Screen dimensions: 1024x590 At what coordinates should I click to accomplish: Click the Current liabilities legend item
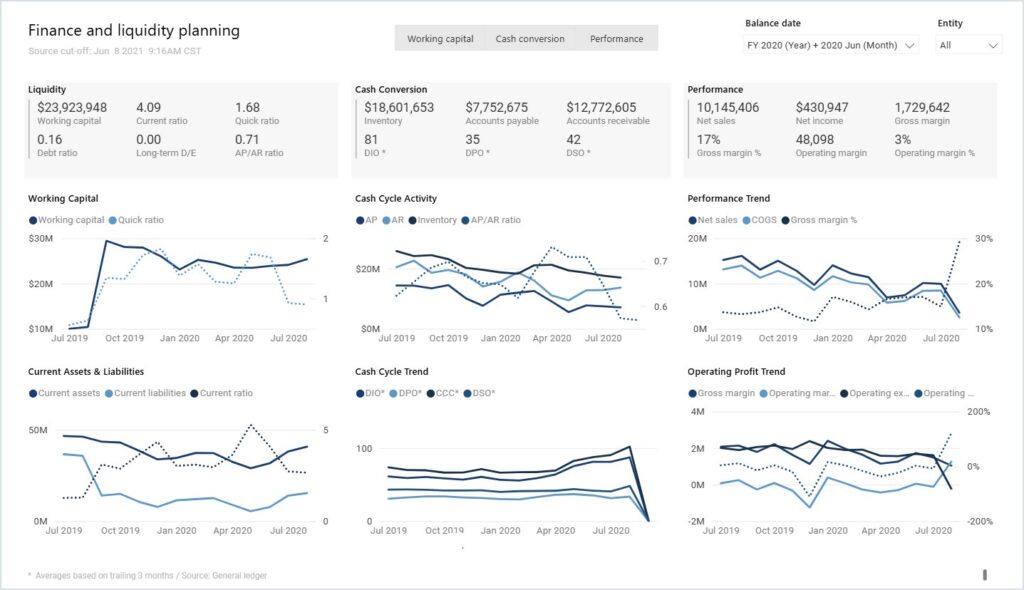point(145,393)
